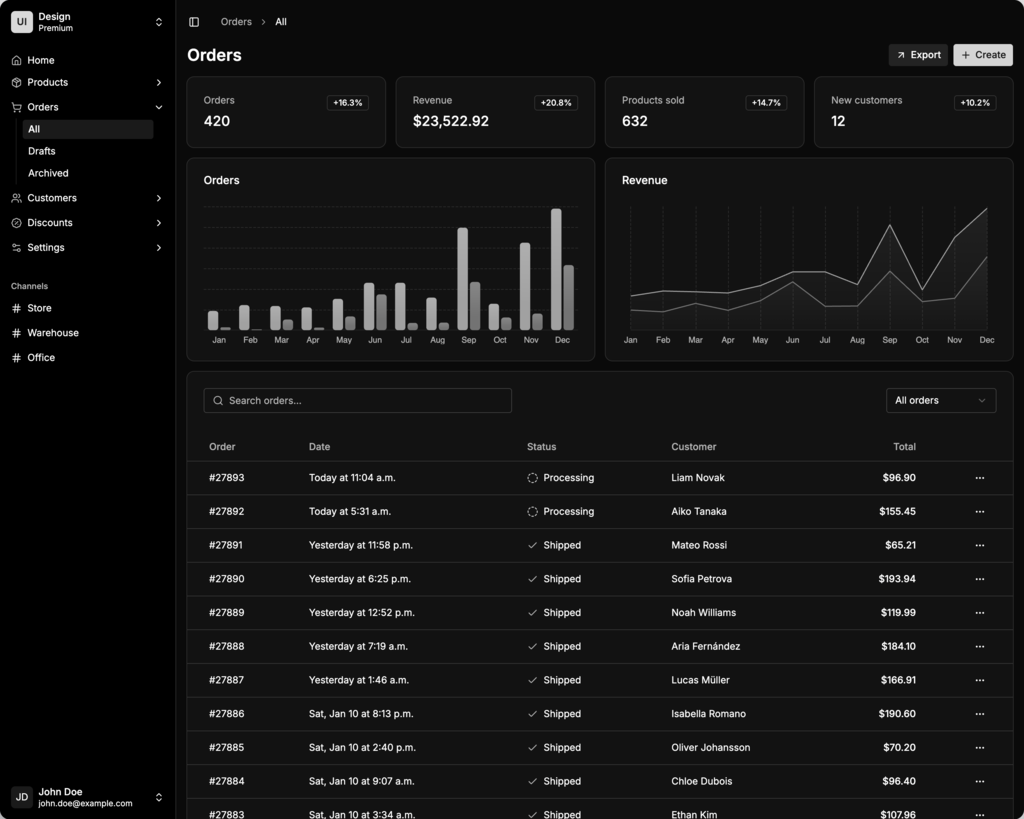Screen dimensions: 1024x819
Task: Click the Home icon in sidebar
Action: (x=16, y=60)
